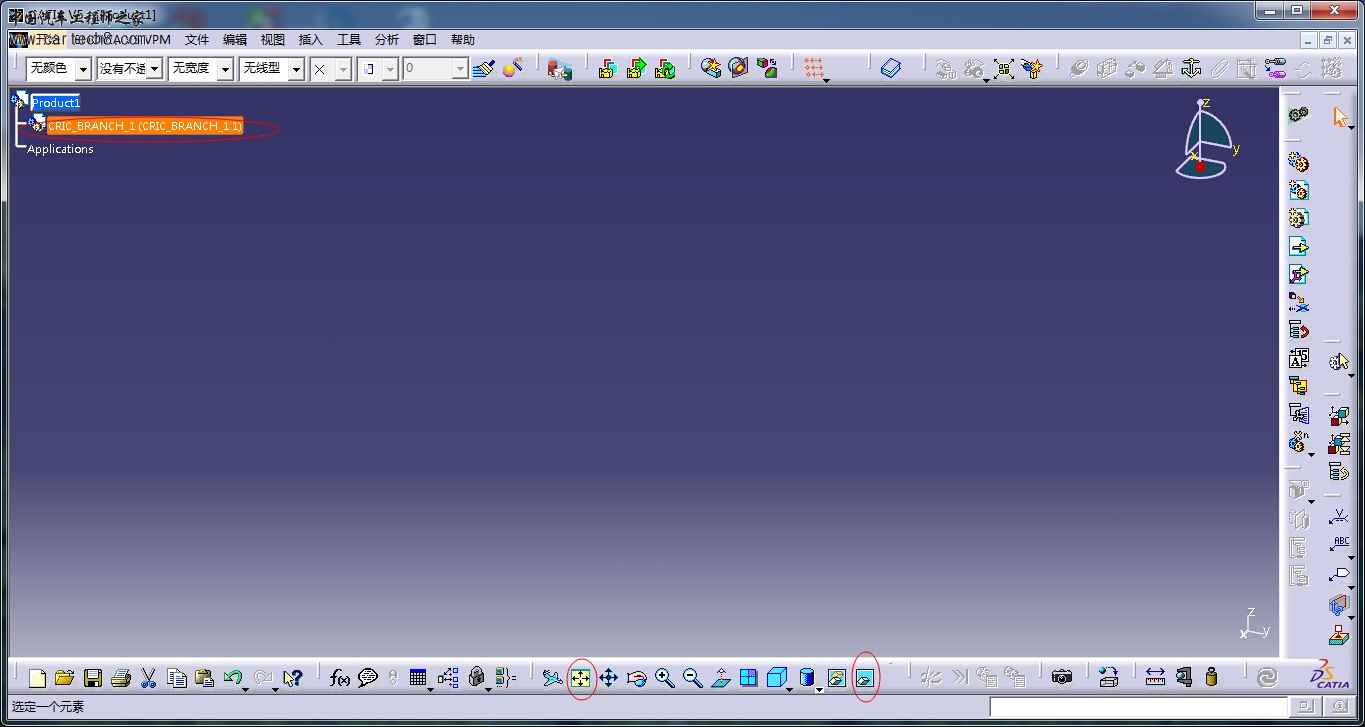Viewport: 1365px width, 727px height.
Task: Click the blue layered Manipulation icon in top toolbar
Action: [x=891, y=68]
